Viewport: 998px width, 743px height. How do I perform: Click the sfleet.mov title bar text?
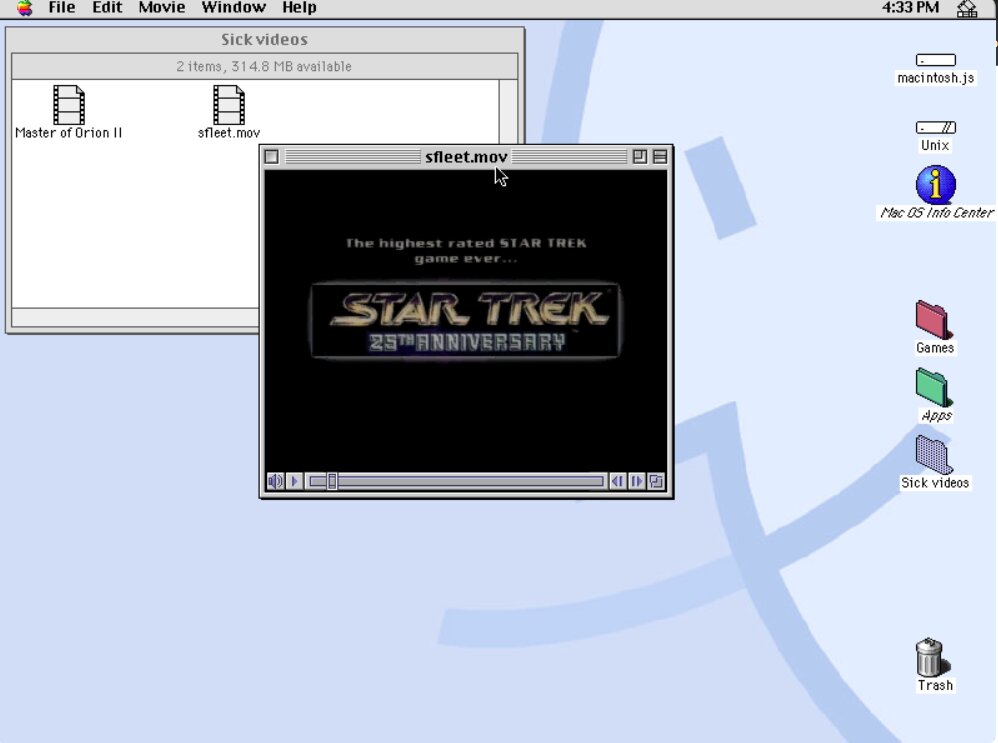click(466, 157)
